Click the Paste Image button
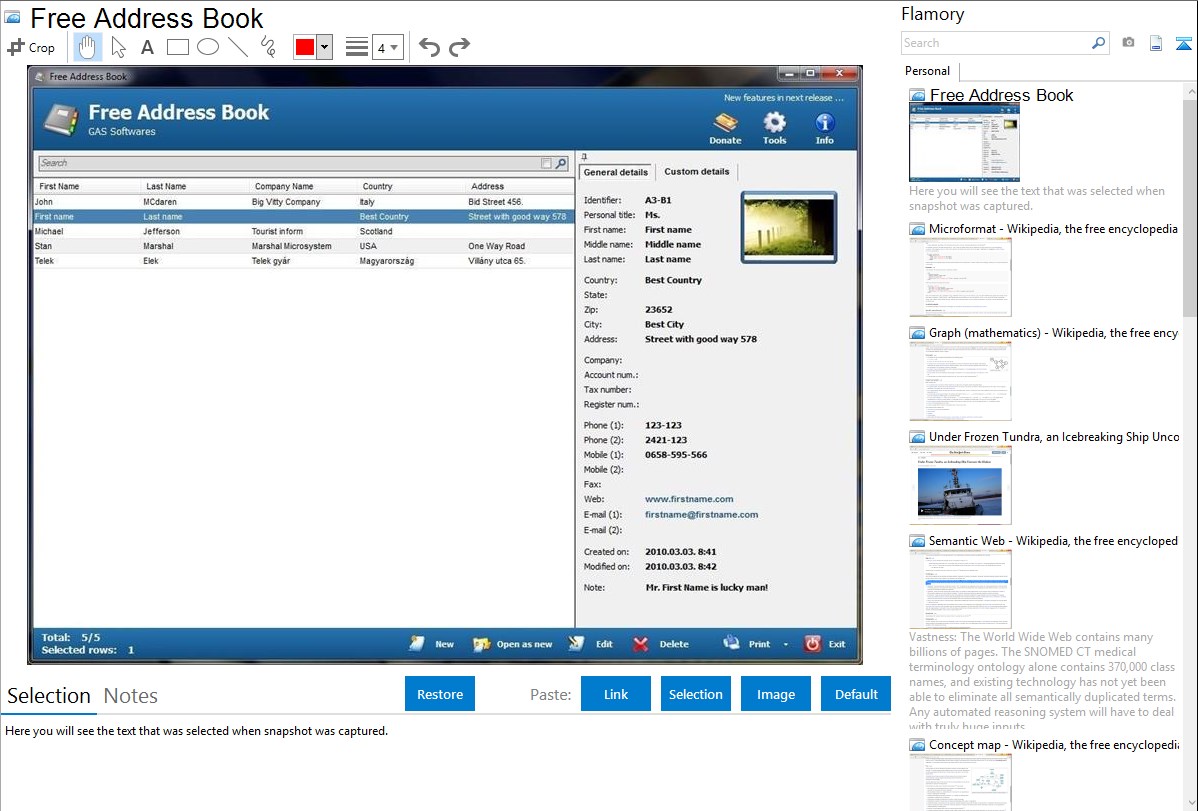Image resolution: width=1198 pixels, height=811 pixels. coord(775,694)
